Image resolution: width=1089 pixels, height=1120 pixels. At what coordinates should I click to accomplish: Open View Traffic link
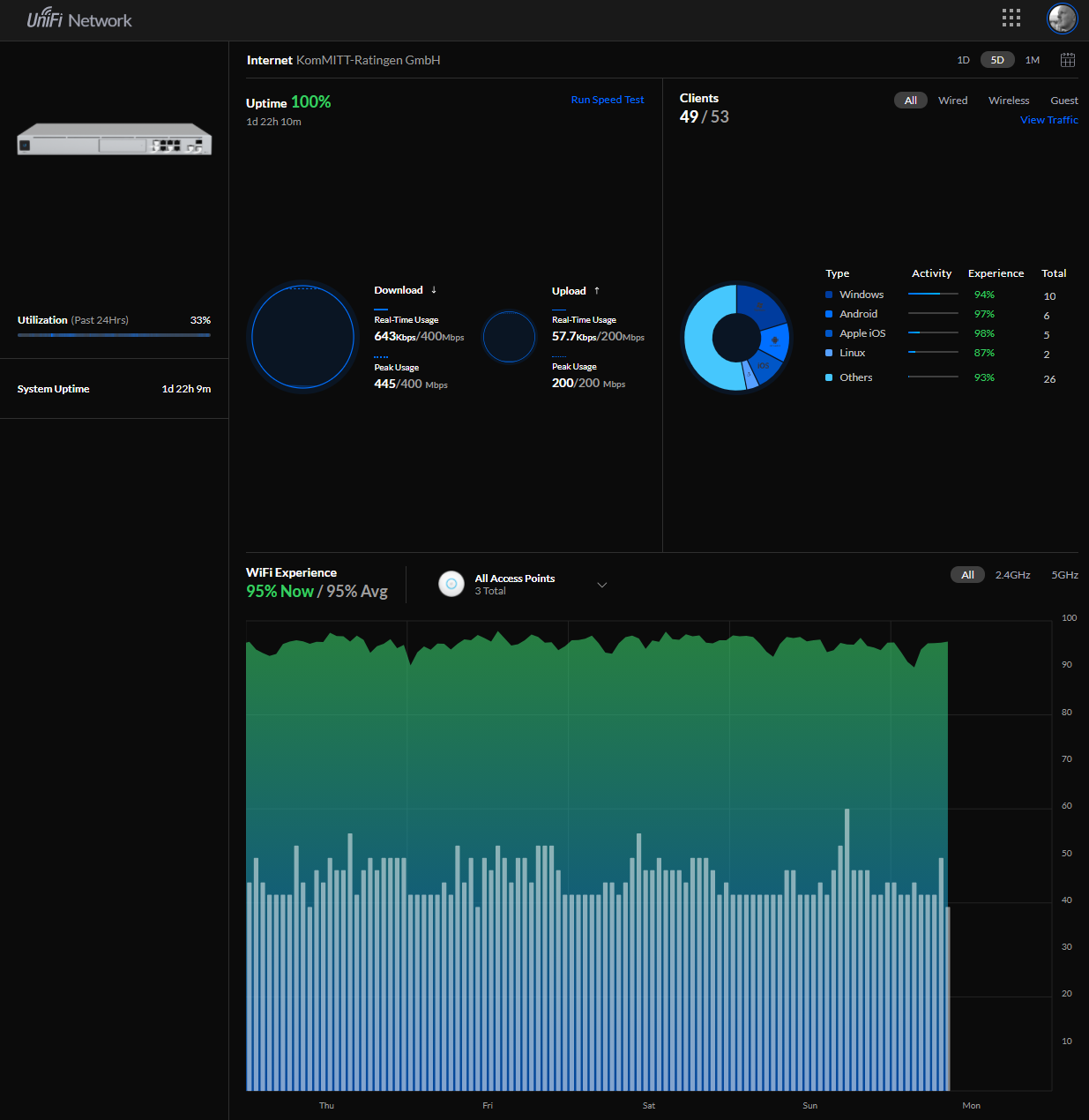coord(1049,120)
